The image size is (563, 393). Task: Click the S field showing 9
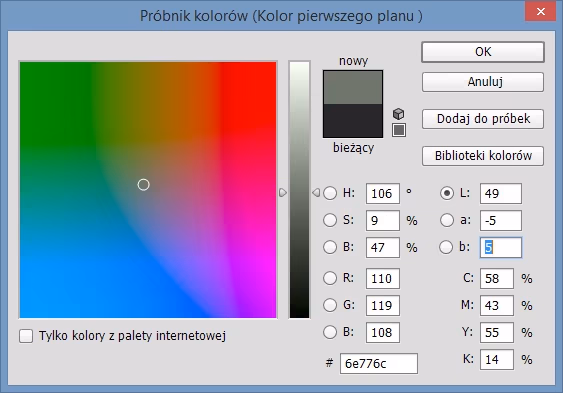[383, 220]
